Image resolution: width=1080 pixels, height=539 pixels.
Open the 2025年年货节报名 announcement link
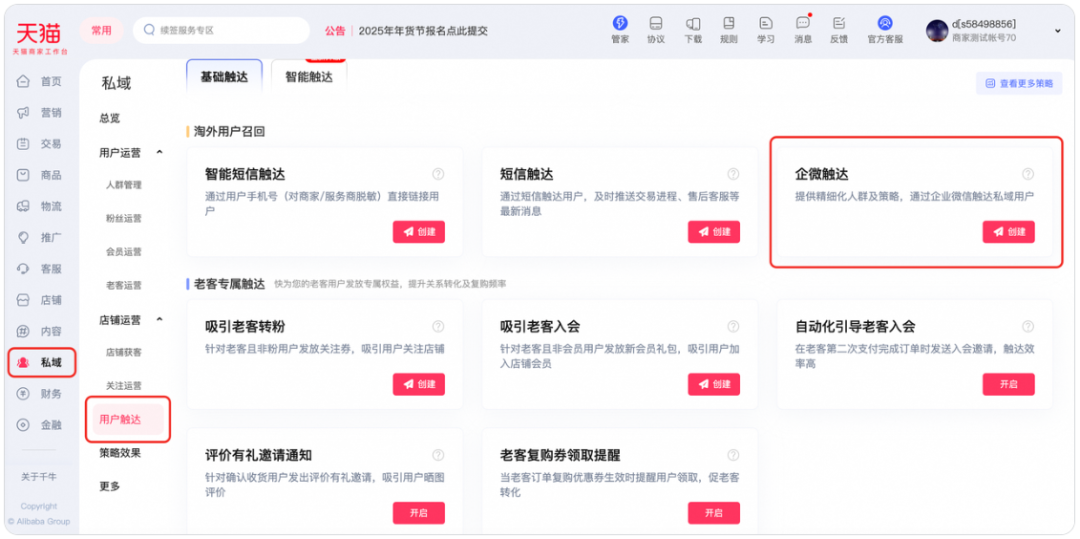423,31
